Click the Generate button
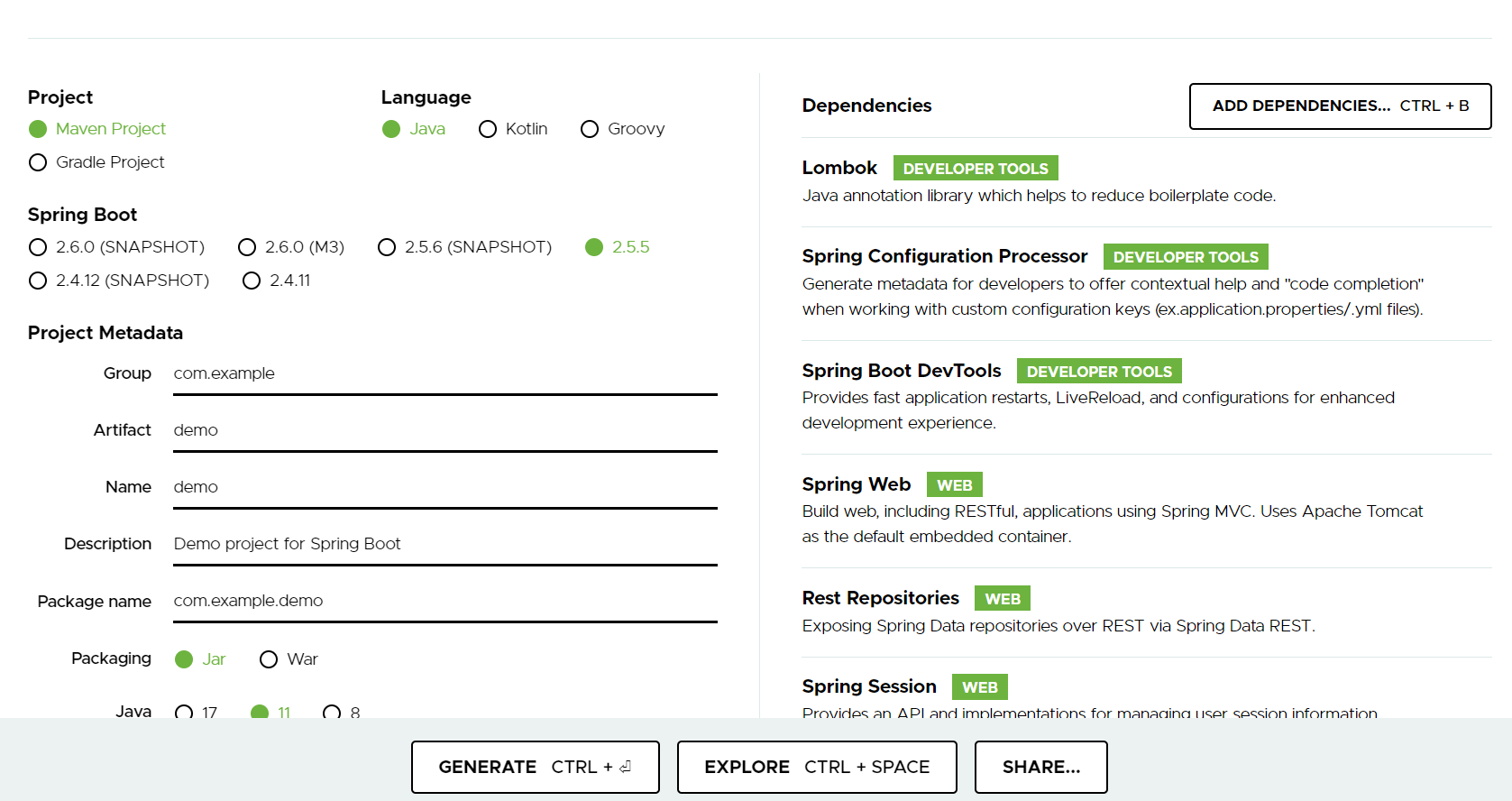Image resolution: width=1512 pixels, height=801 pixels. 536,767
